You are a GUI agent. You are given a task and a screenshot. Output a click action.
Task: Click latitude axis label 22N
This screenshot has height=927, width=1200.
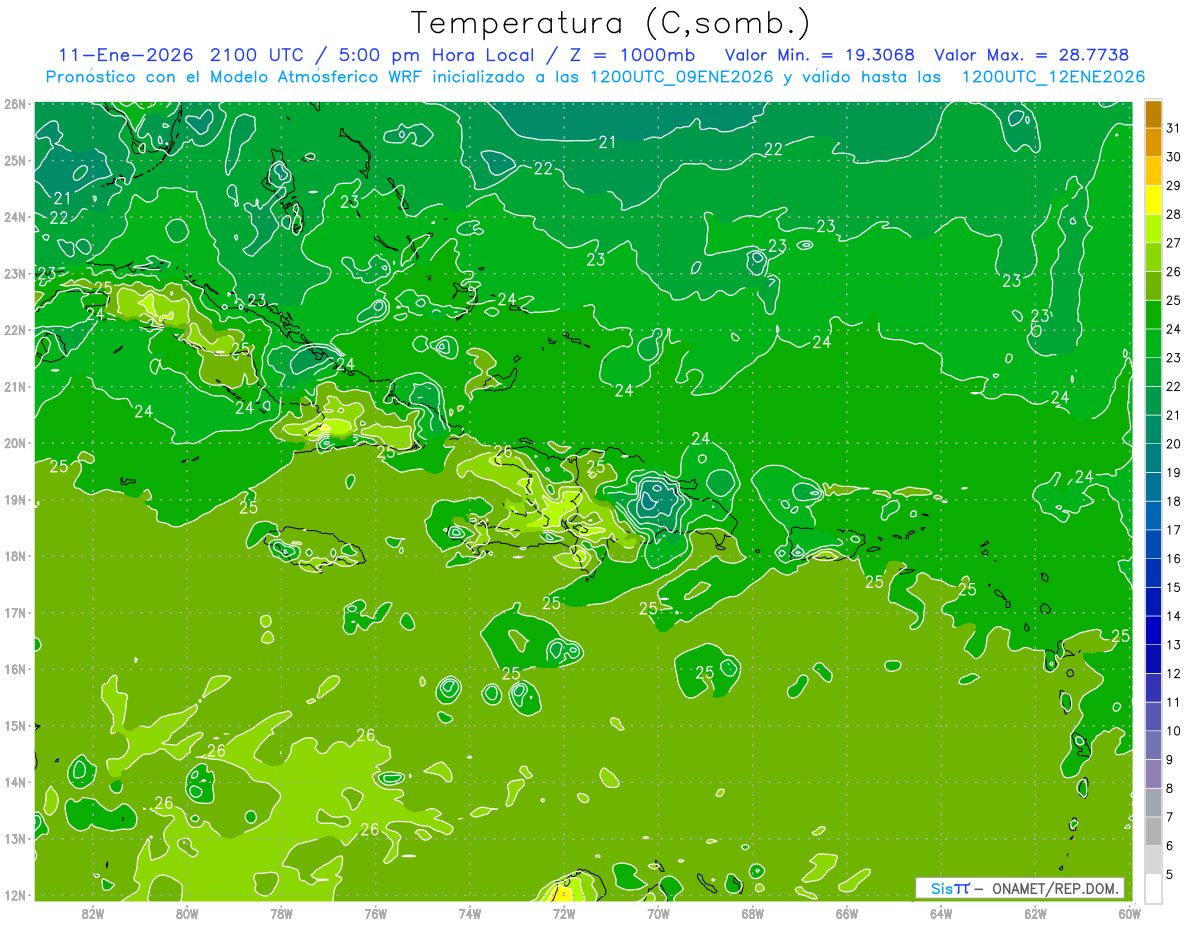[14, 330]
